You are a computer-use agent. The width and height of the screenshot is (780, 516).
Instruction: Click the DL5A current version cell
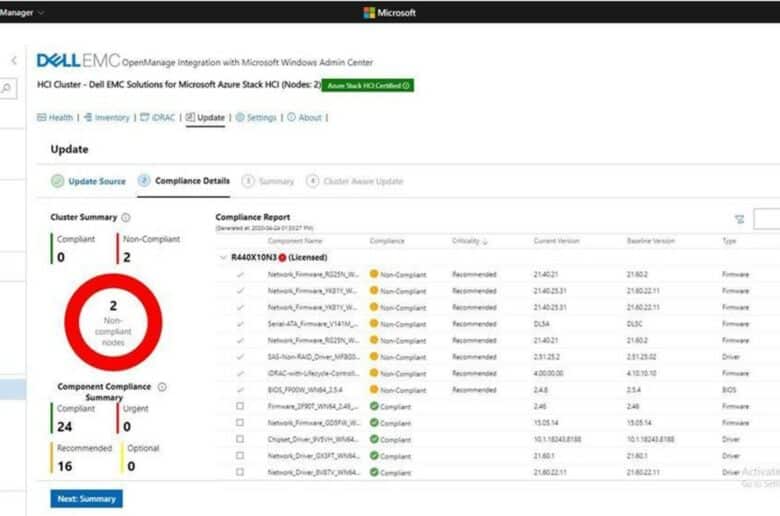pos(541,324)
